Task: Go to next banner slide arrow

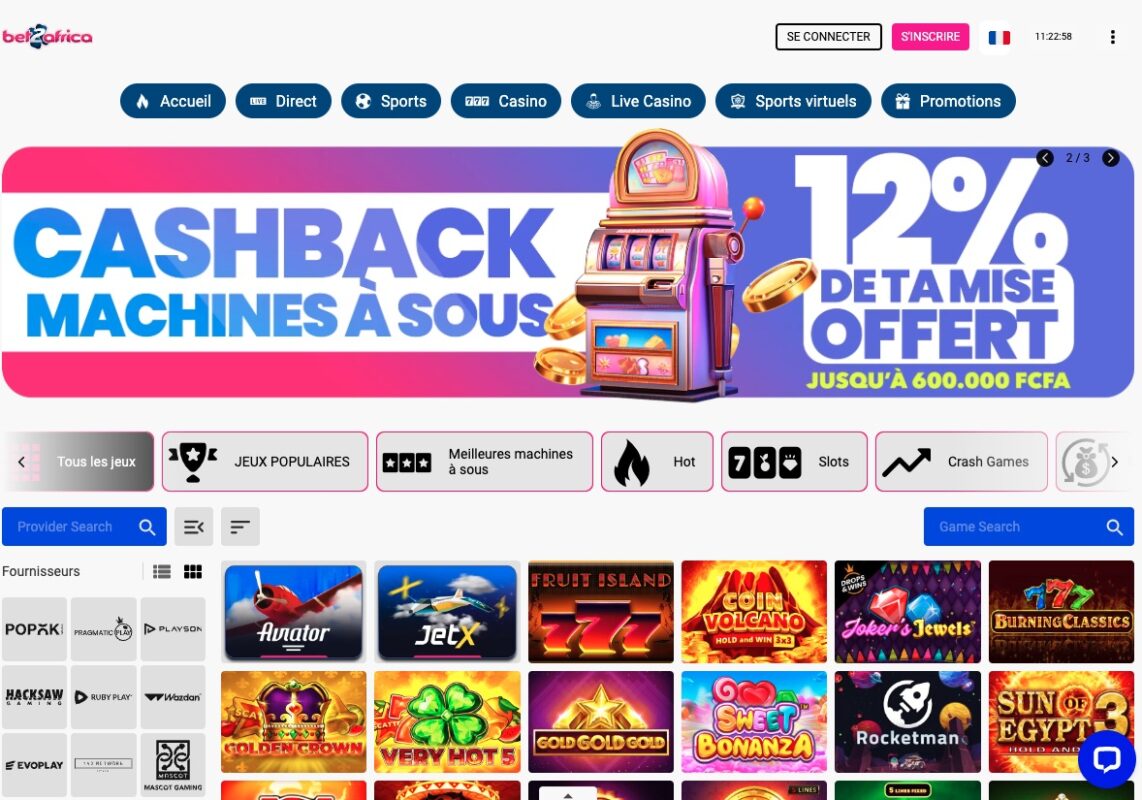Action: click(x=1110, y=158)
